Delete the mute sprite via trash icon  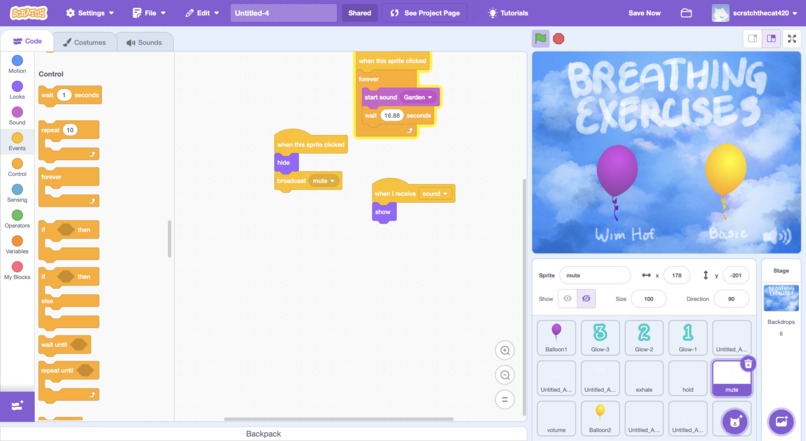[748, 364]
